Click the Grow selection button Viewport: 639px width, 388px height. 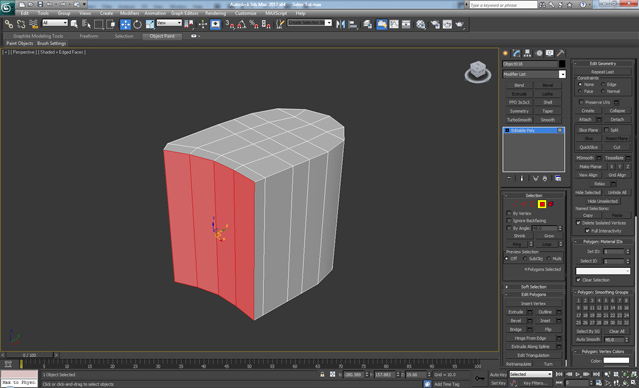549,236
